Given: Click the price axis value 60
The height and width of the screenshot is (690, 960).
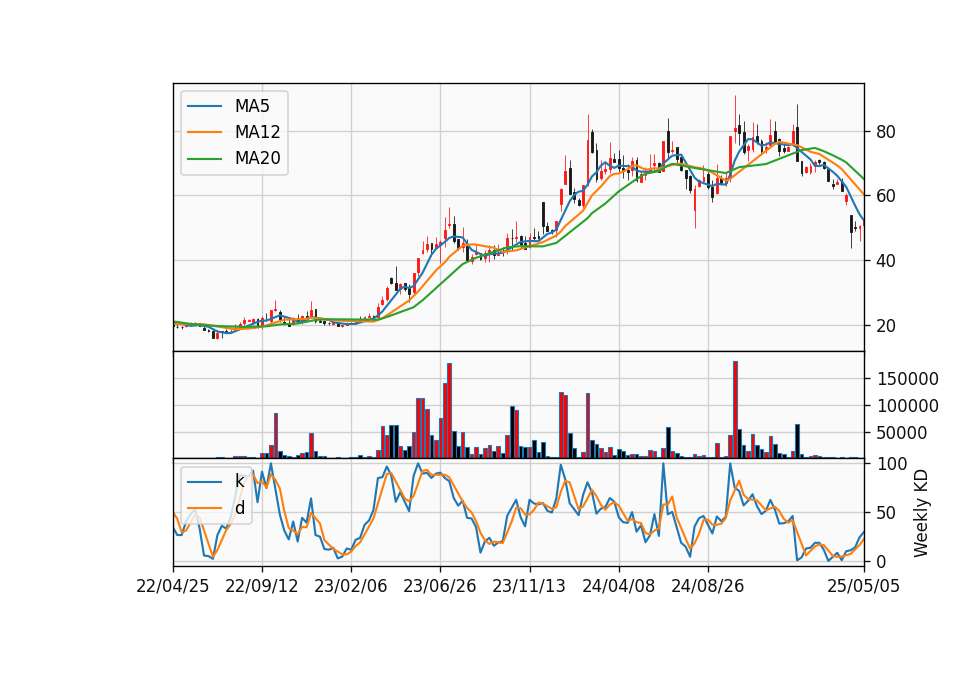Looking at the screenshot, I should (x=886, y=196).
